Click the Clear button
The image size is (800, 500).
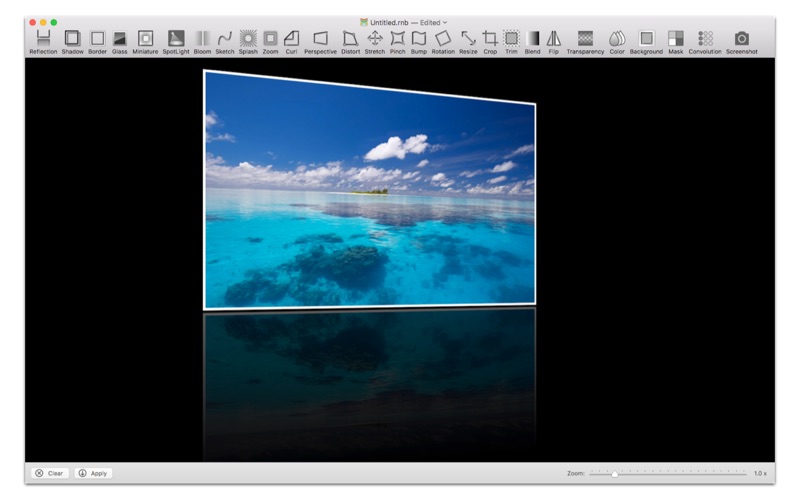click(49, 473)
